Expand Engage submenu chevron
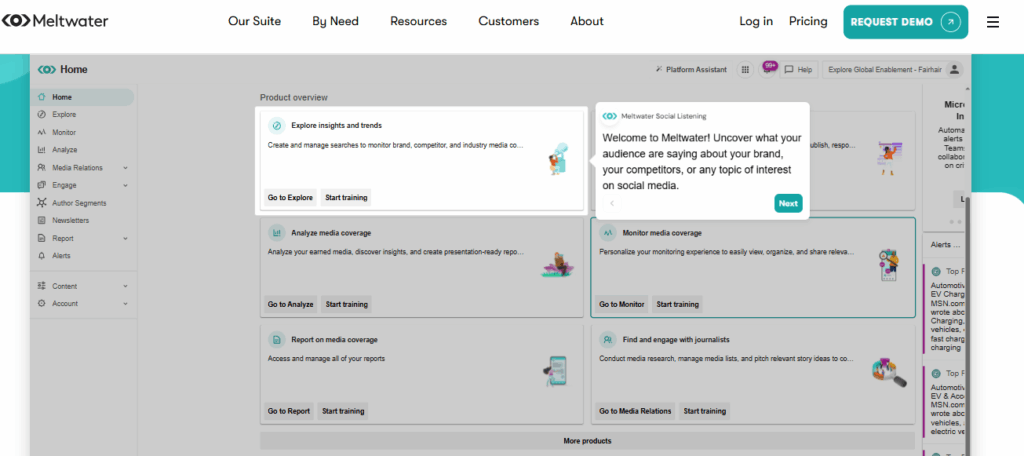1024x456 pixels. [125, 186]
